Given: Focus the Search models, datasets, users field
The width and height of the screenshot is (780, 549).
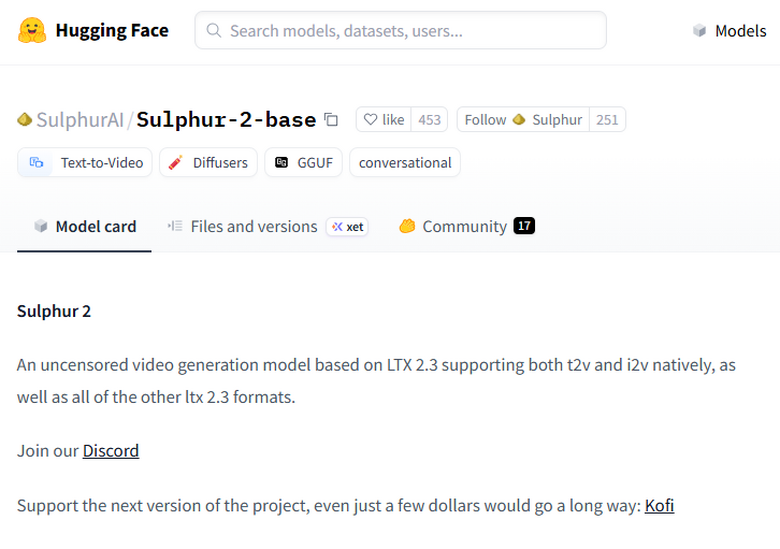Looking at the screenshot, I should (400, 30).
